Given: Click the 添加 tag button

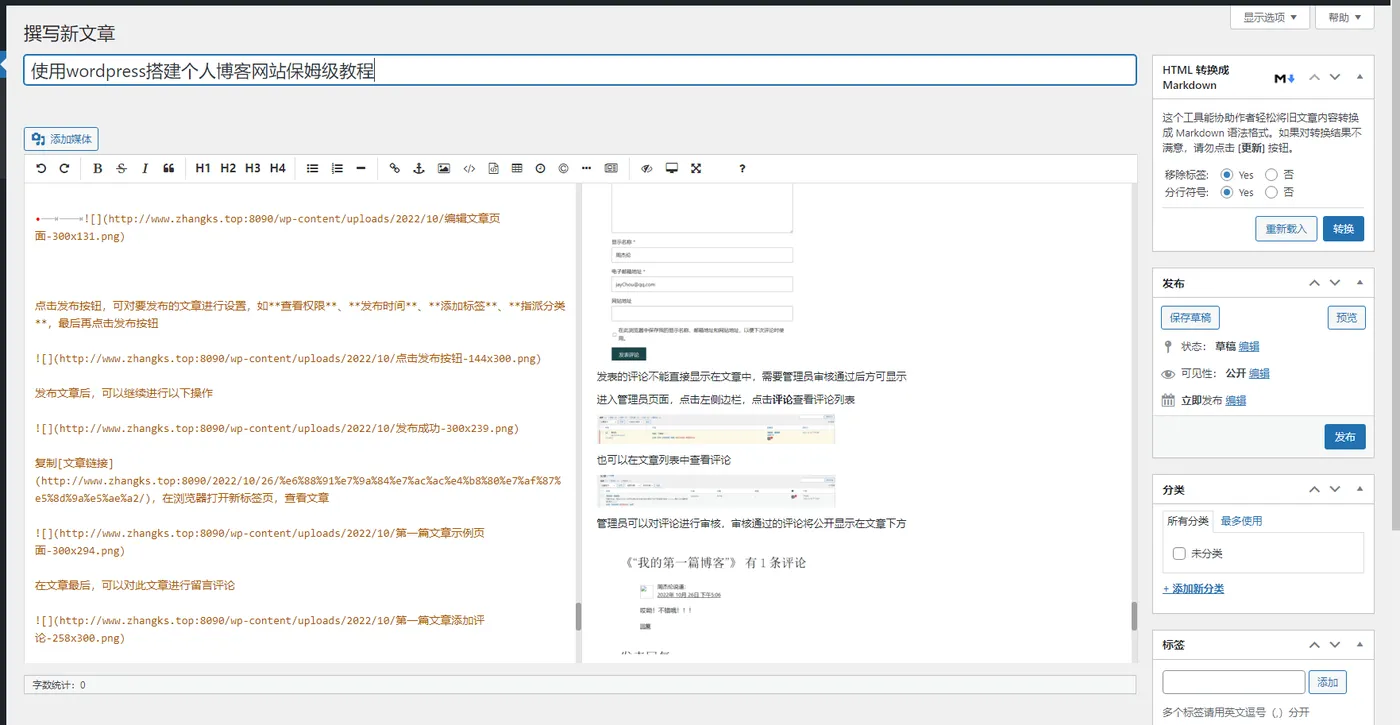Looking at the screenshot, I should [1328, 682].
